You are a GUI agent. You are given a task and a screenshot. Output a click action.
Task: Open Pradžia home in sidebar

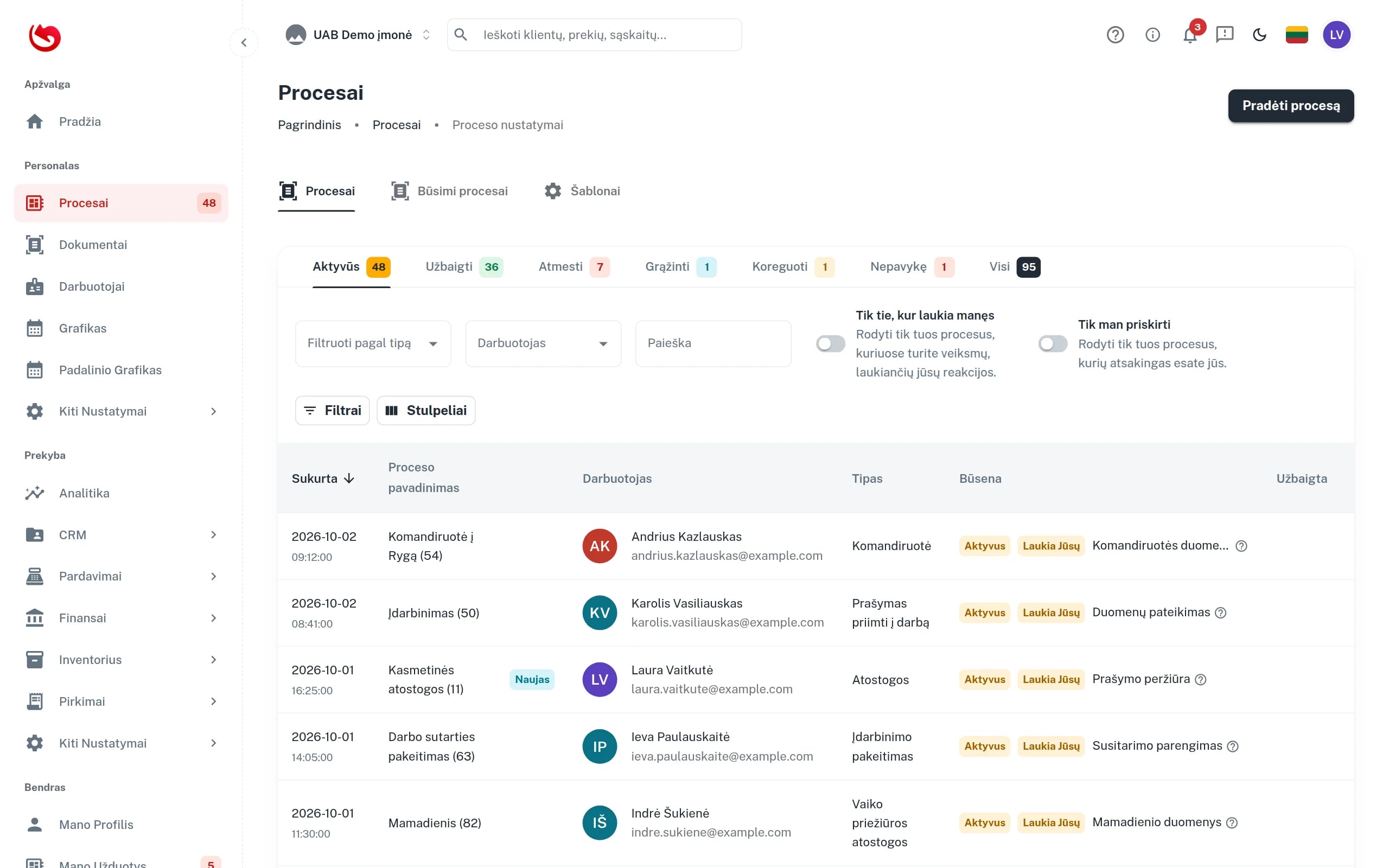121,122
